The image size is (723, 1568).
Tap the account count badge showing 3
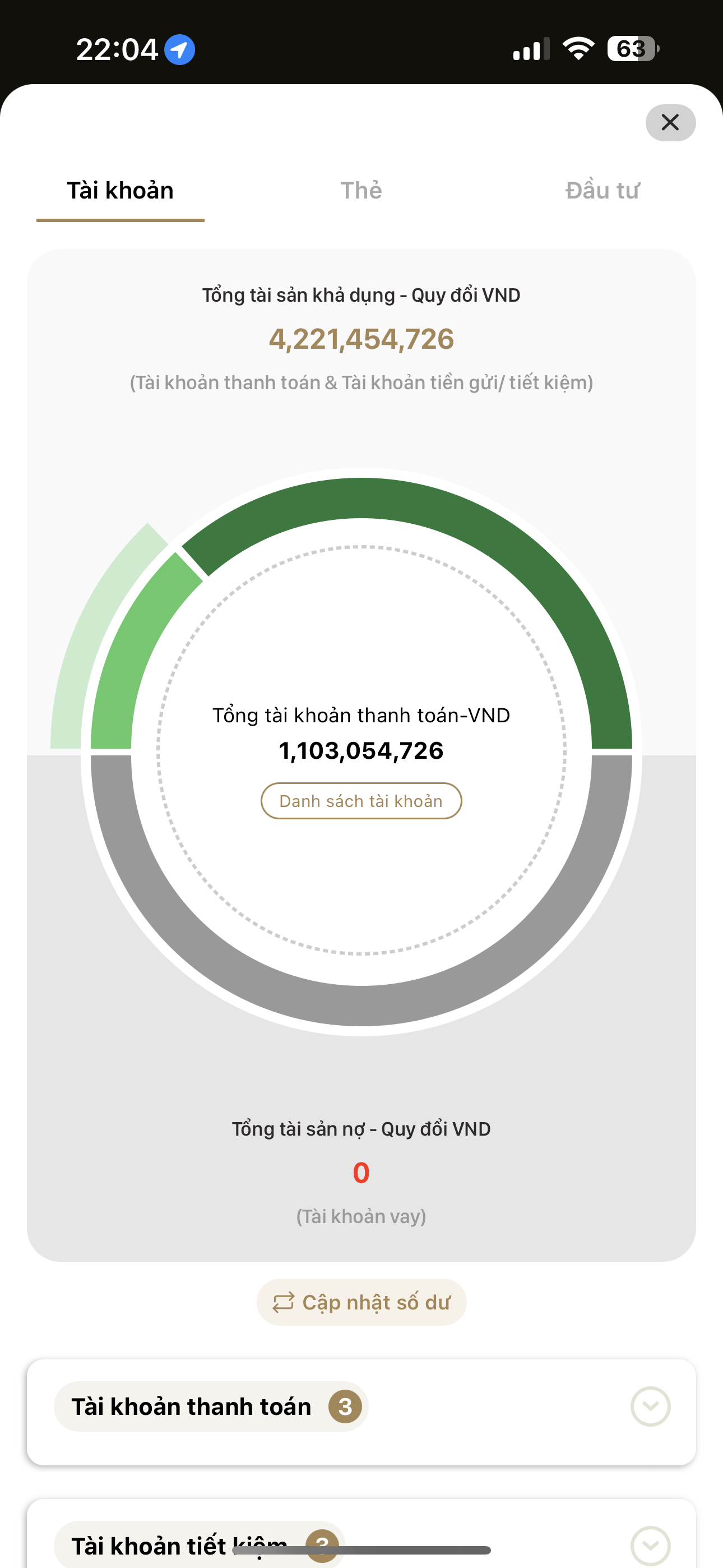(x=345, y=1406)
